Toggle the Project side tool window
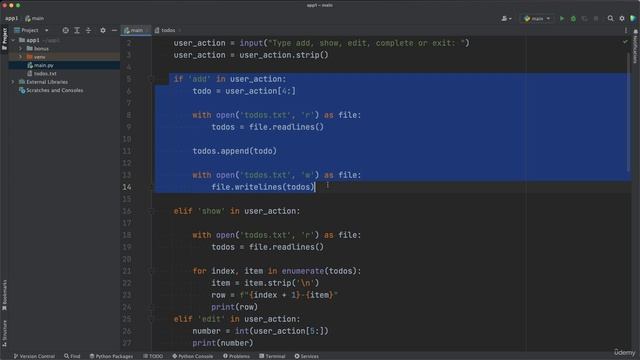 coord(4,39)
